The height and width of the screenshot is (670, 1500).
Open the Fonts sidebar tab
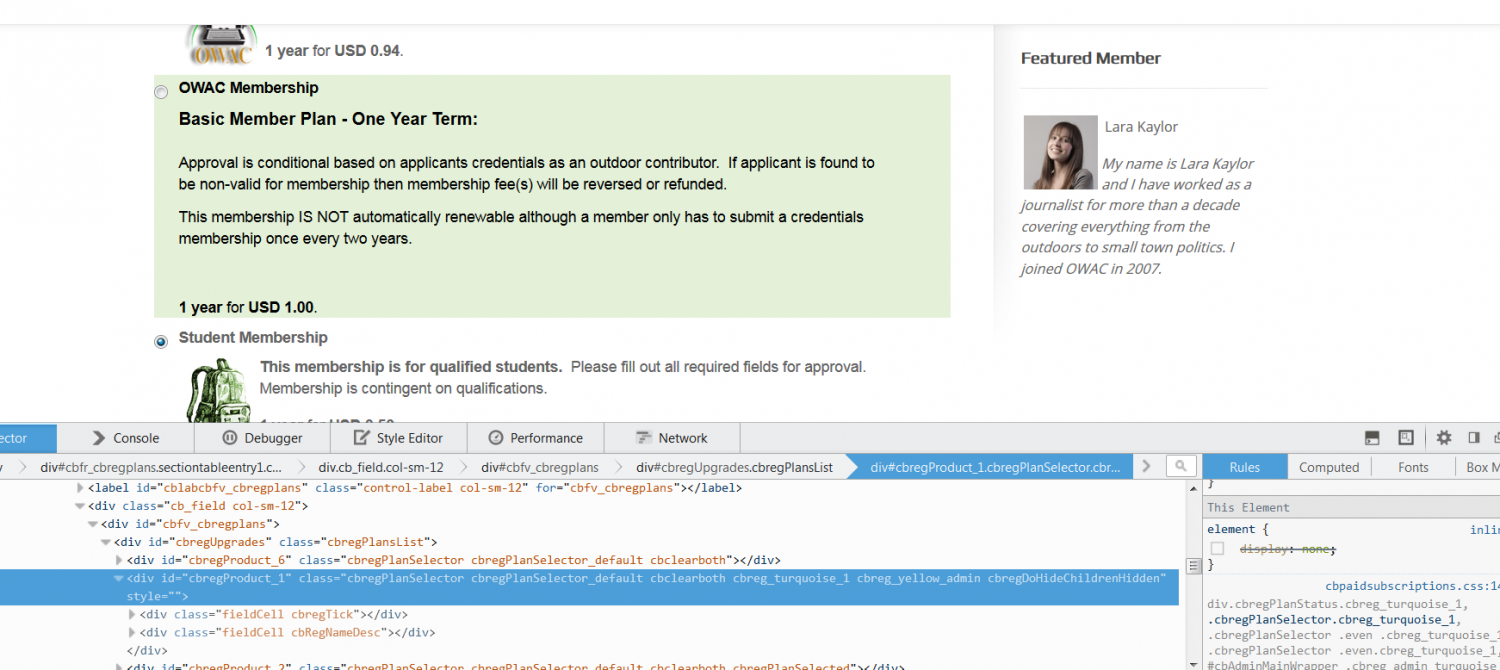[1413, 467]
